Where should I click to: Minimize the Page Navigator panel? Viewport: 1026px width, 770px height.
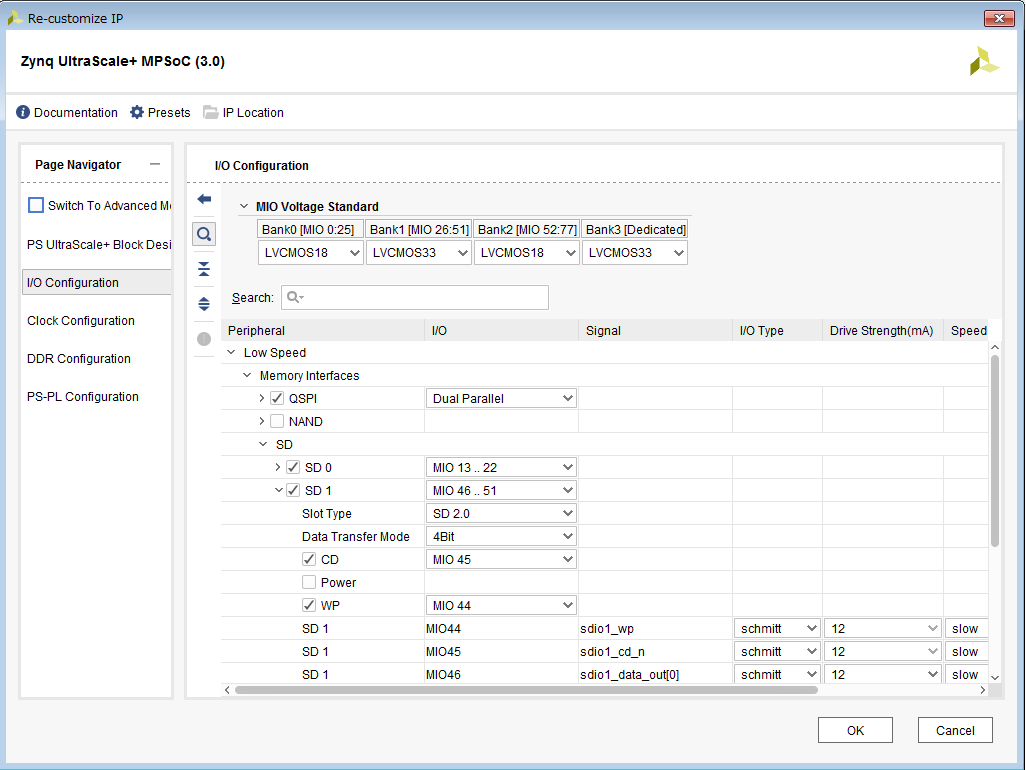point(155,164)
